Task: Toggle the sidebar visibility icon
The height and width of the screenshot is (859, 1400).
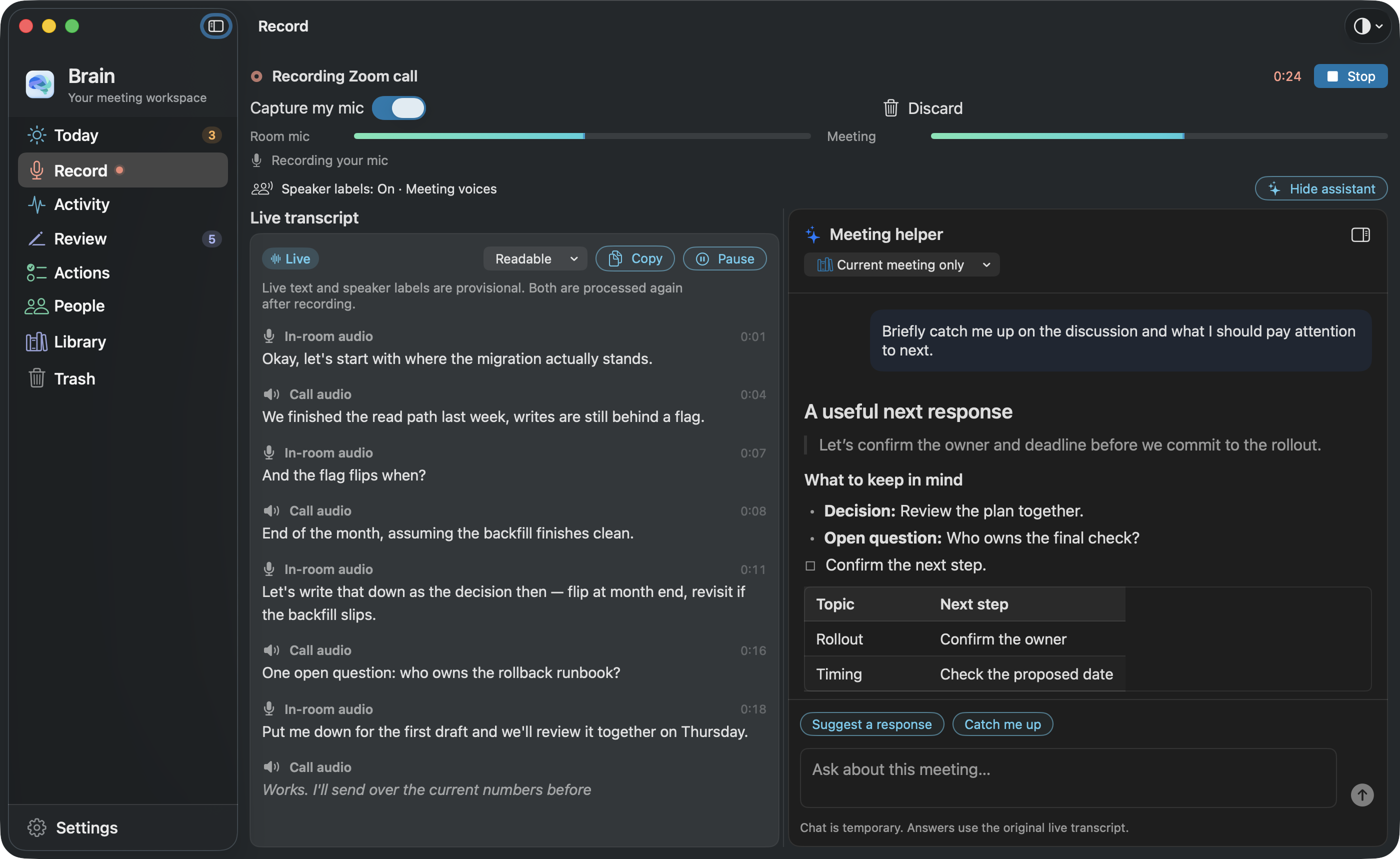Action: click(215, 26)
